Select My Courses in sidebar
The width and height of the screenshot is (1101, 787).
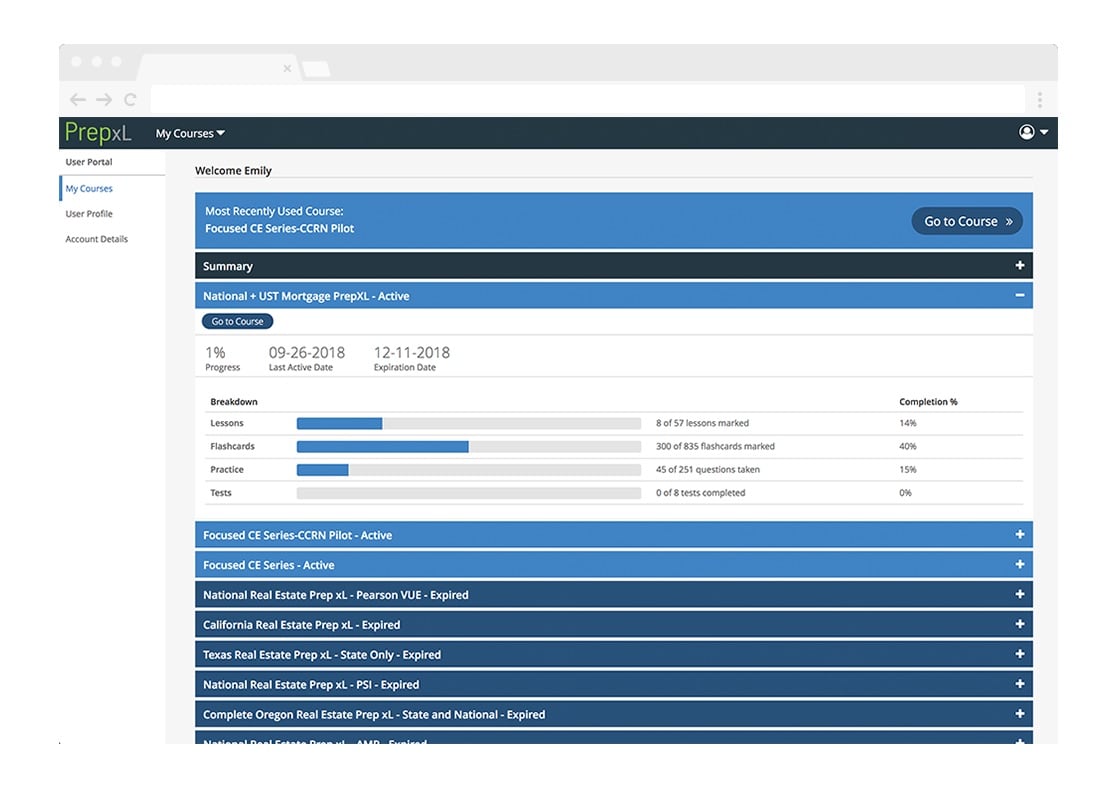(x=88, y=188)
